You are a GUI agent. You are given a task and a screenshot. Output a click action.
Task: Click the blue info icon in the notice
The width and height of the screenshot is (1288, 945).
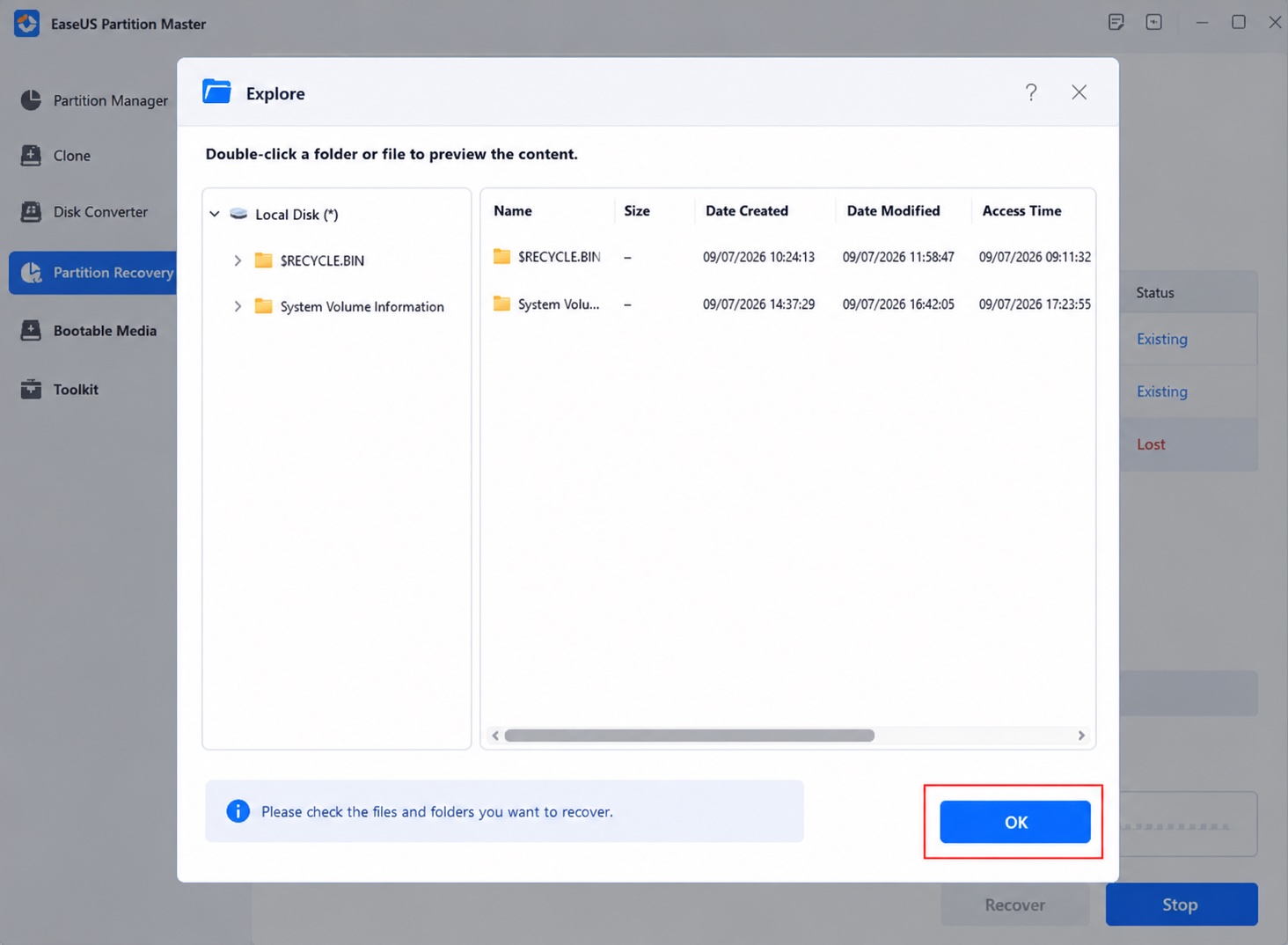click(x=238, y=811)
